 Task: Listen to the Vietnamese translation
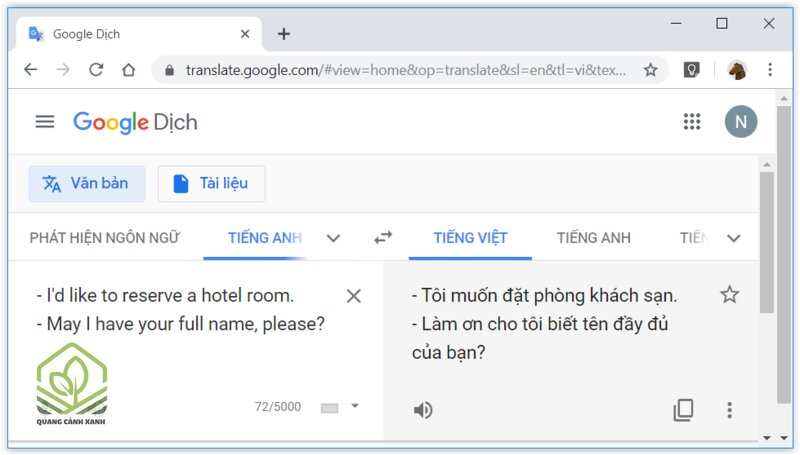pyautogui.click(x=423, y=410)
